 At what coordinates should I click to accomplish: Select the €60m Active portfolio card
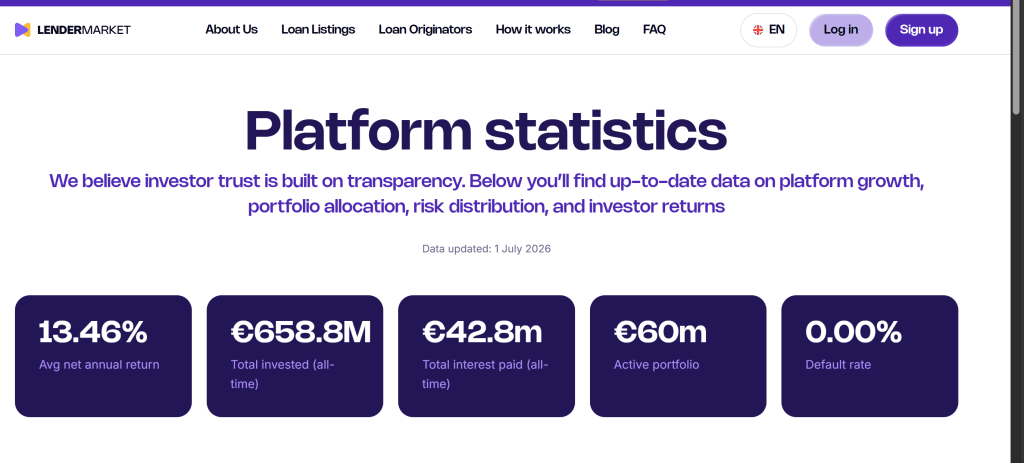pos(678,356)
